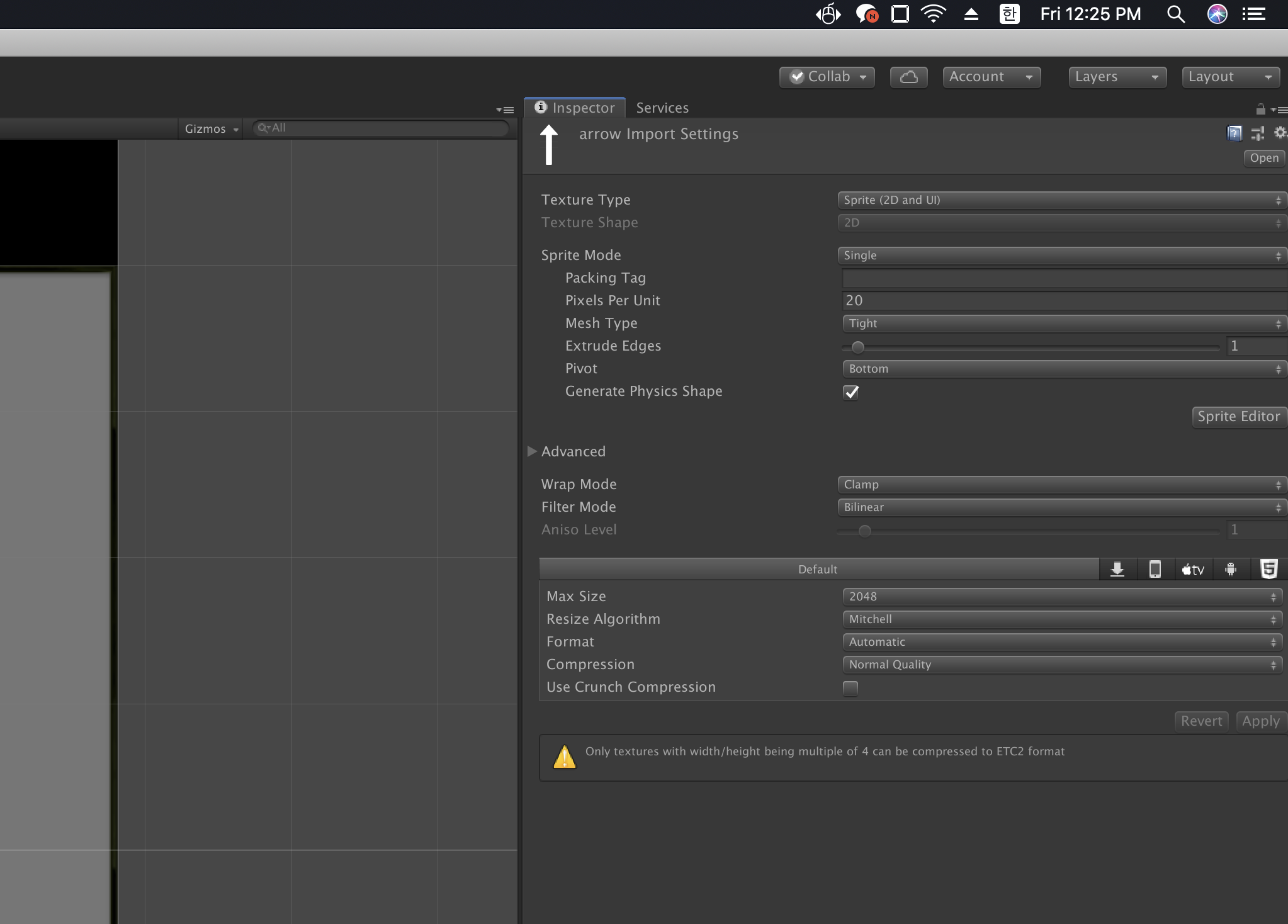Screen dimensions: 1288x924
Task: Click the Inspector preset sliders icon
Action: pyautogui.click(x=1257, y=133)
